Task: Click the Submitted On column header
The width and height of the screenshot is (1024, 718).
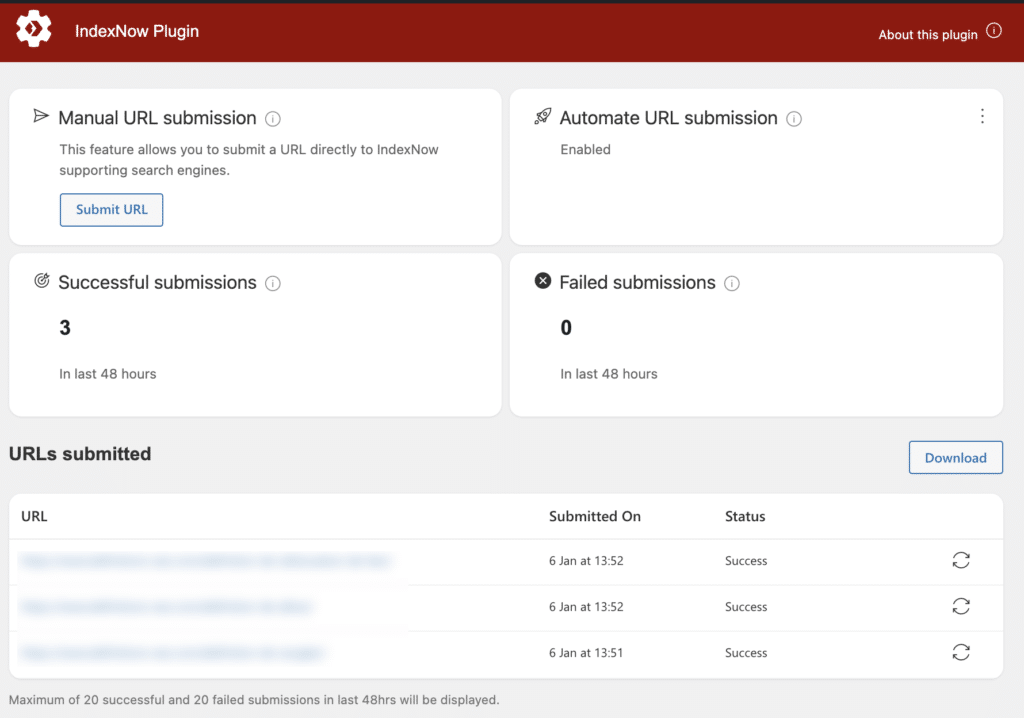Action: pos(594,517)
